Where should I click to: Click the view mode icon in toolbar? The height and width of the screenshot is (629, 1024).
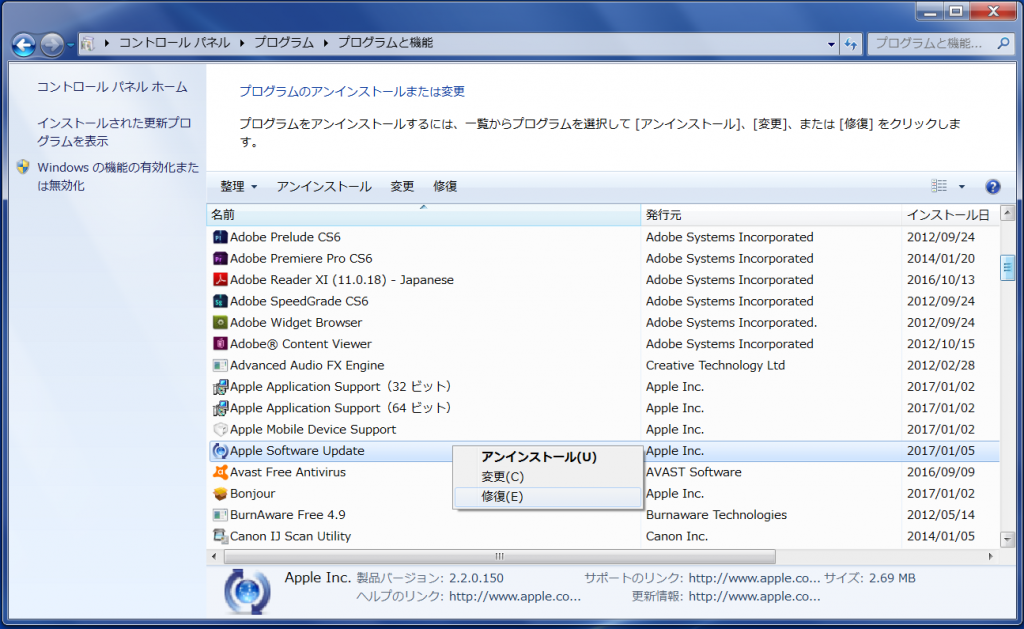[939, 187]
